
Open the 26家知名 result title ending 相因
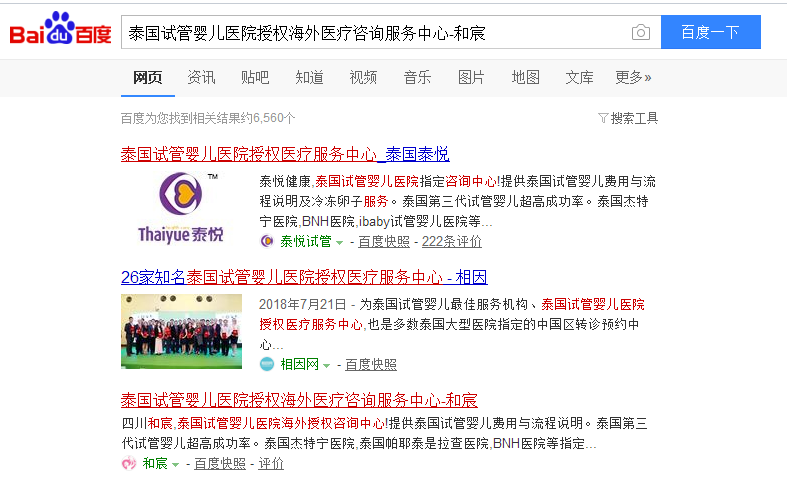click(304, 277)
